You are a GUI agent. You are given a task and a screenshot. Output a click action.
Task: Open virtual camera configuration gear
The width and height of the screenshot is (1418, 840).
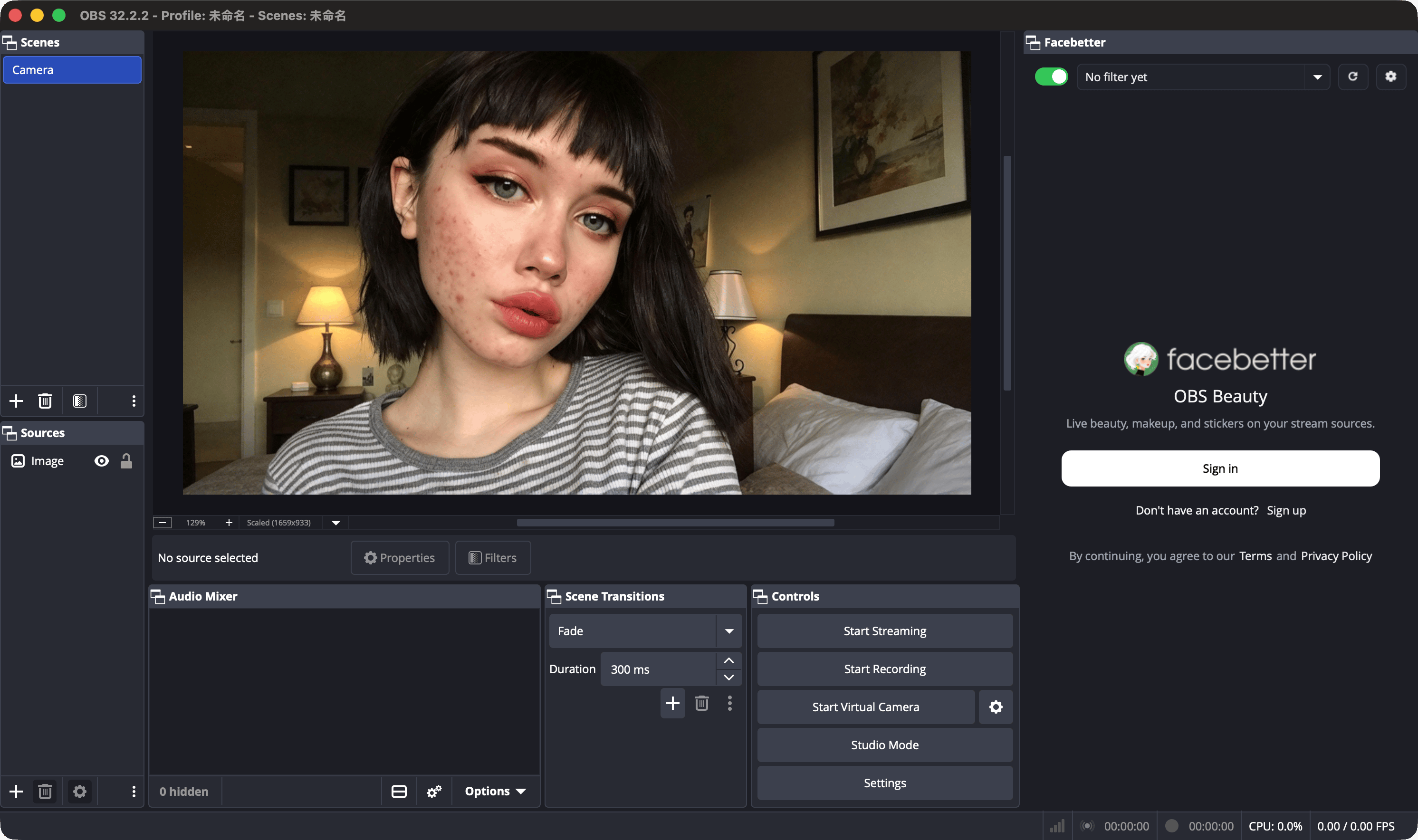tap(996, 706)
